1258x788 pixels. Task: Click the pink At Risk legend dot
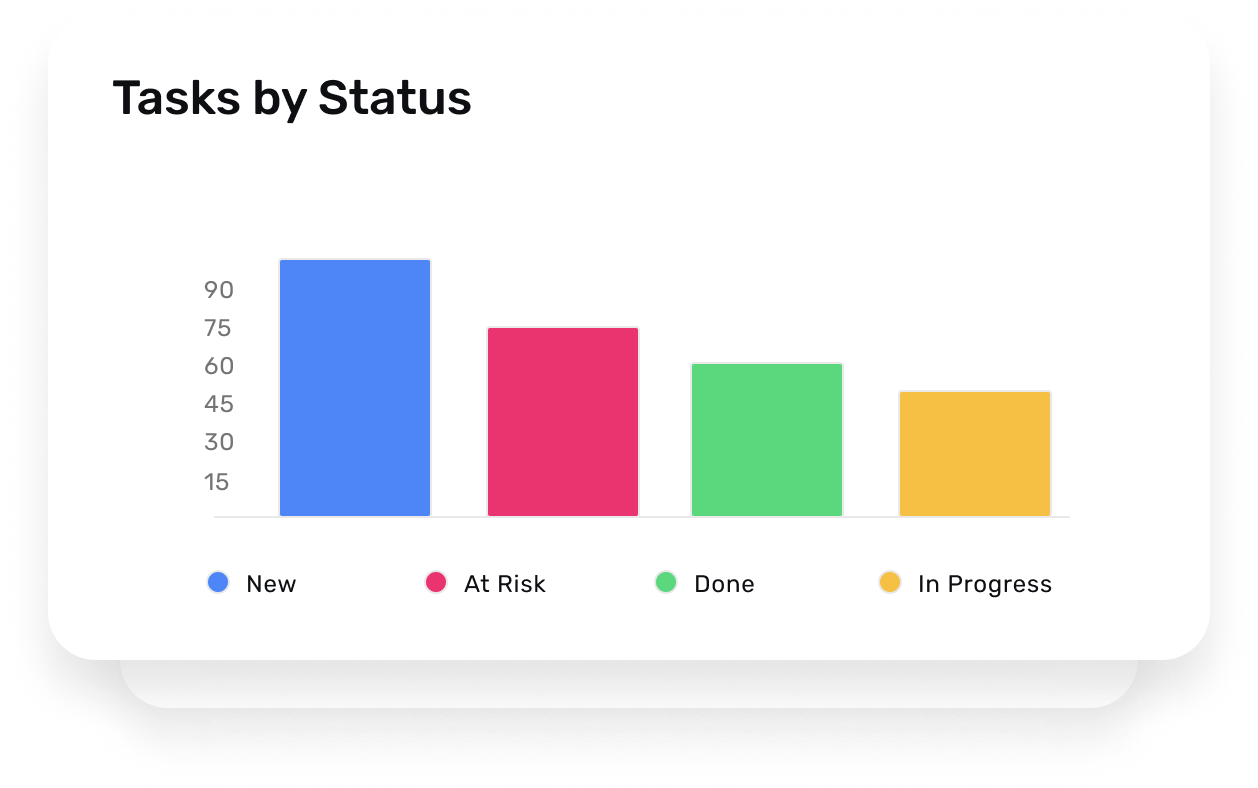click(436, 582)
